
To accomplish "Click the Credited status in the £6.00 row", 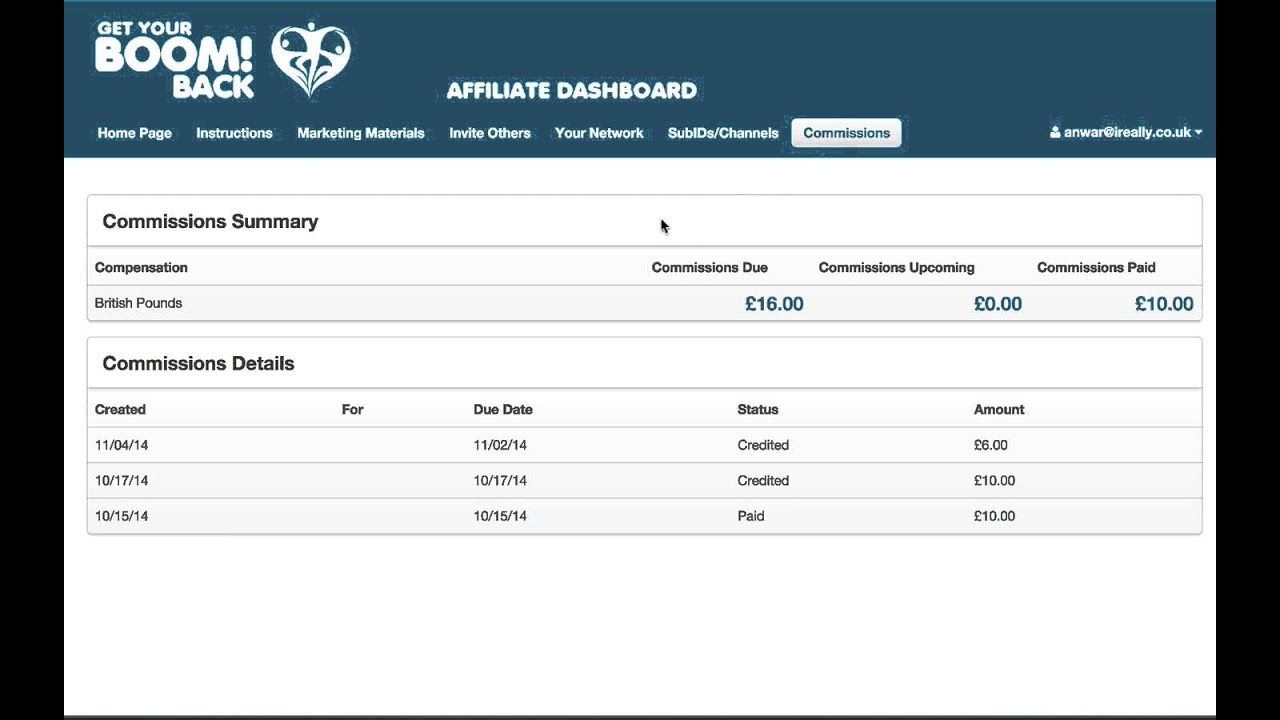I will (x=763, y=445).
